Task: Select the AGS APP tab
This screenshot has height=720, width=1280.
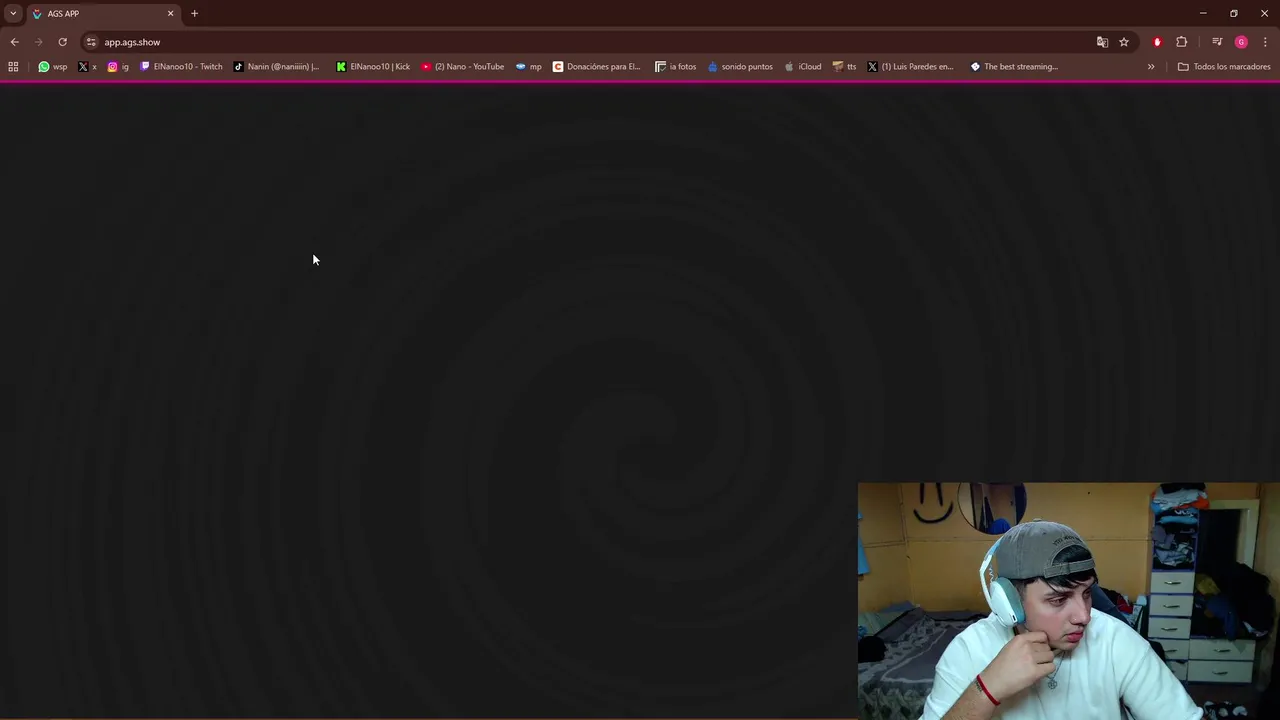Action: coord(103,14)
